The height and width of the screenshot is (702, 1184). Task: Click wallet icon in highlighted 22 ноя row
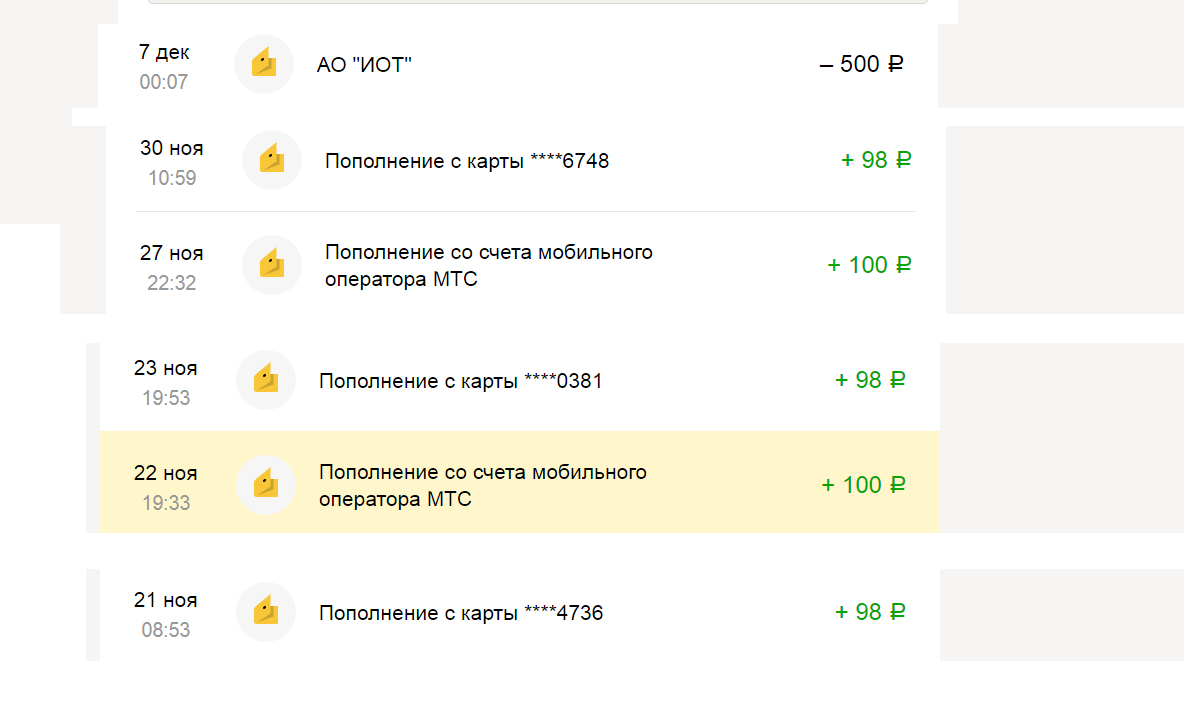pyautogui.click(x=266, y=485)
